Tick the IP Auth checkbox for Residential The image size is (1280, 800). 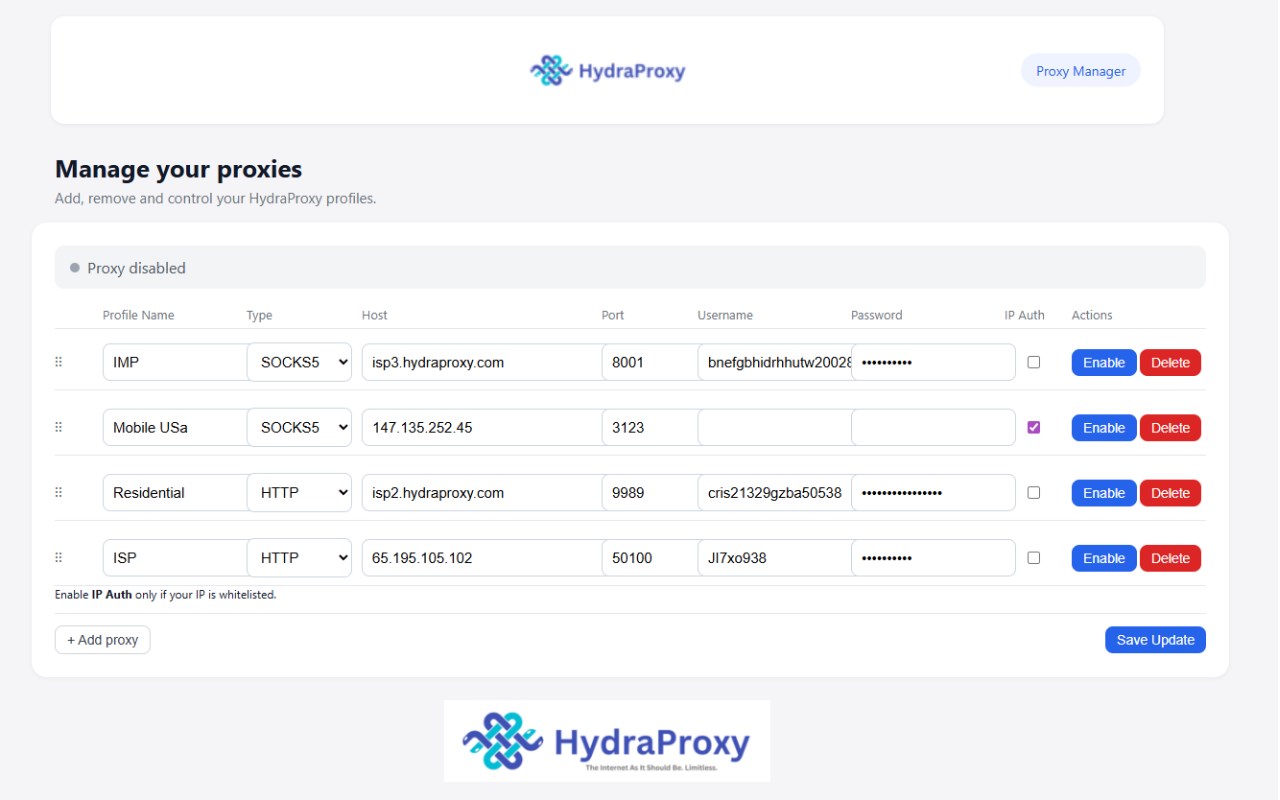click(1034, 492)
